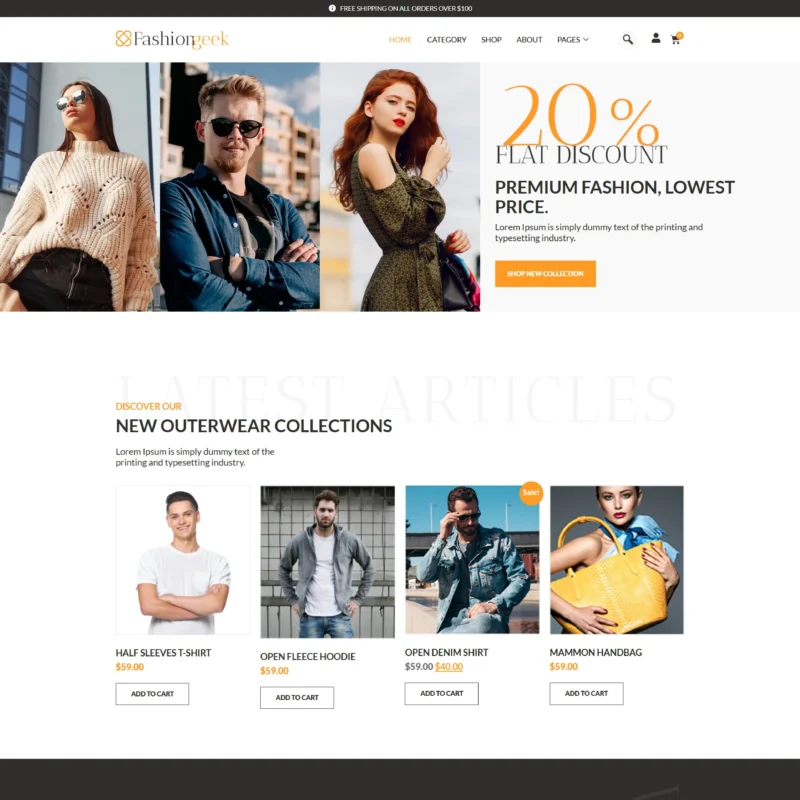Click the Fashiongeek logo

pyautogui.click(x=172, y=39)
